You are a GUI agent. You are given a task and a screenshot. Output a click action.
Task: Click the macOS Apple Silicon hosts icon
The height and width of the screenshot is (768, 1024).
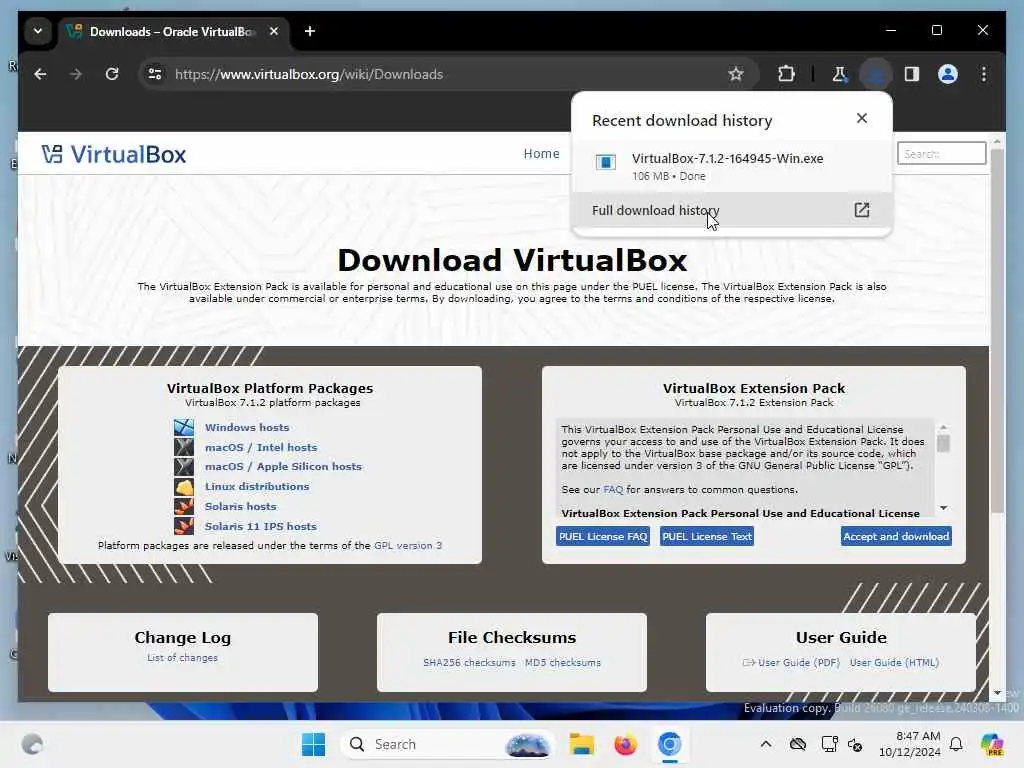coord(184,467)
